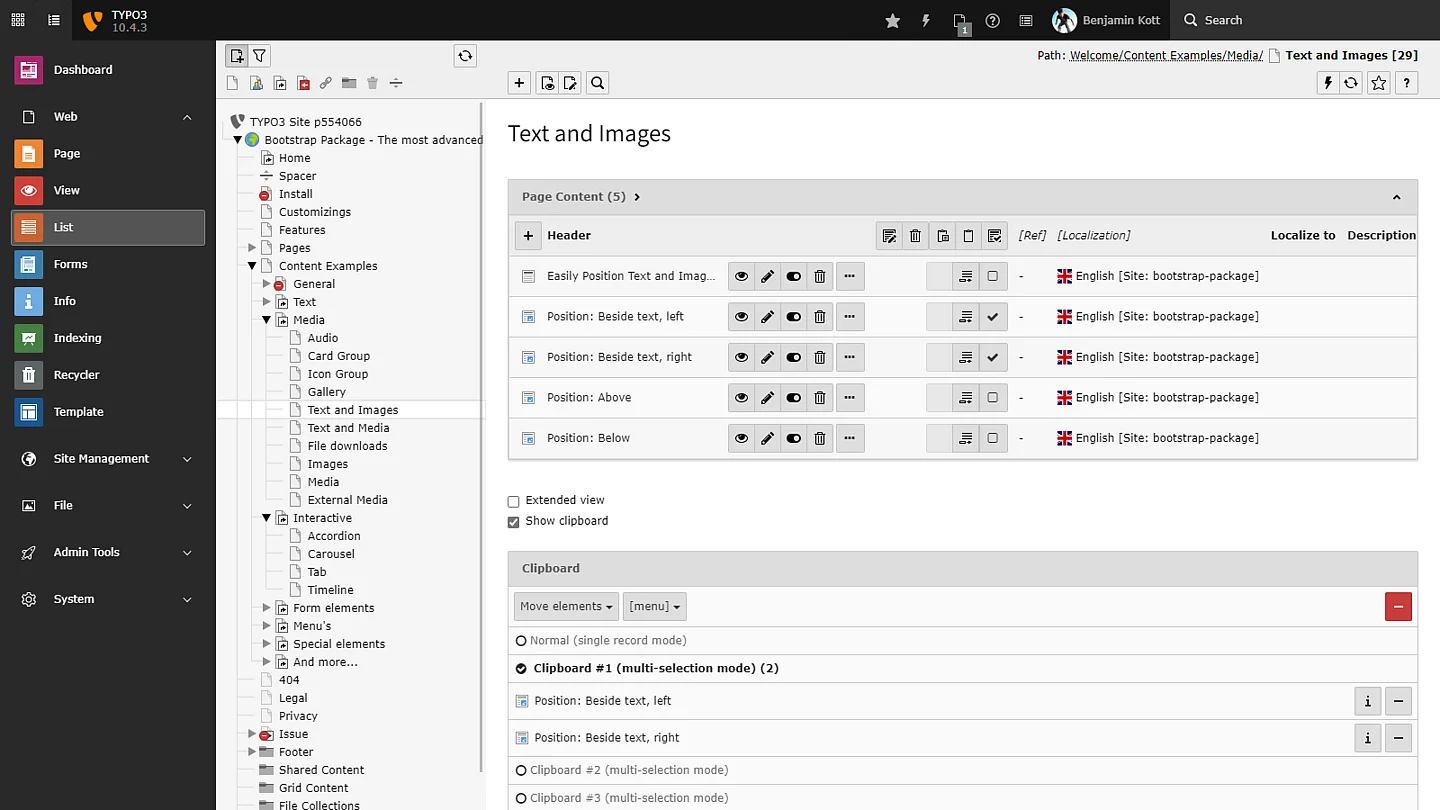Toggle visibility eye for Position: Beside text, left

point(741,317)
